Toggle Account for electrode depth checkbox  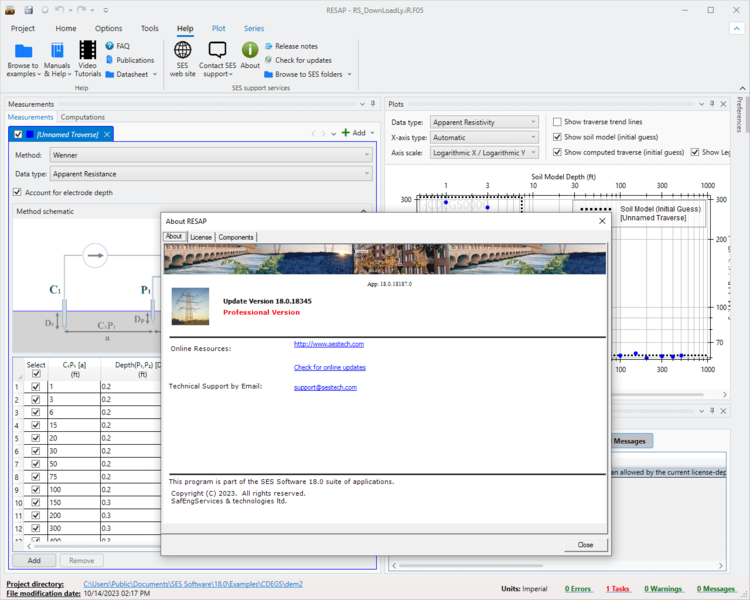tap(17, 192)
